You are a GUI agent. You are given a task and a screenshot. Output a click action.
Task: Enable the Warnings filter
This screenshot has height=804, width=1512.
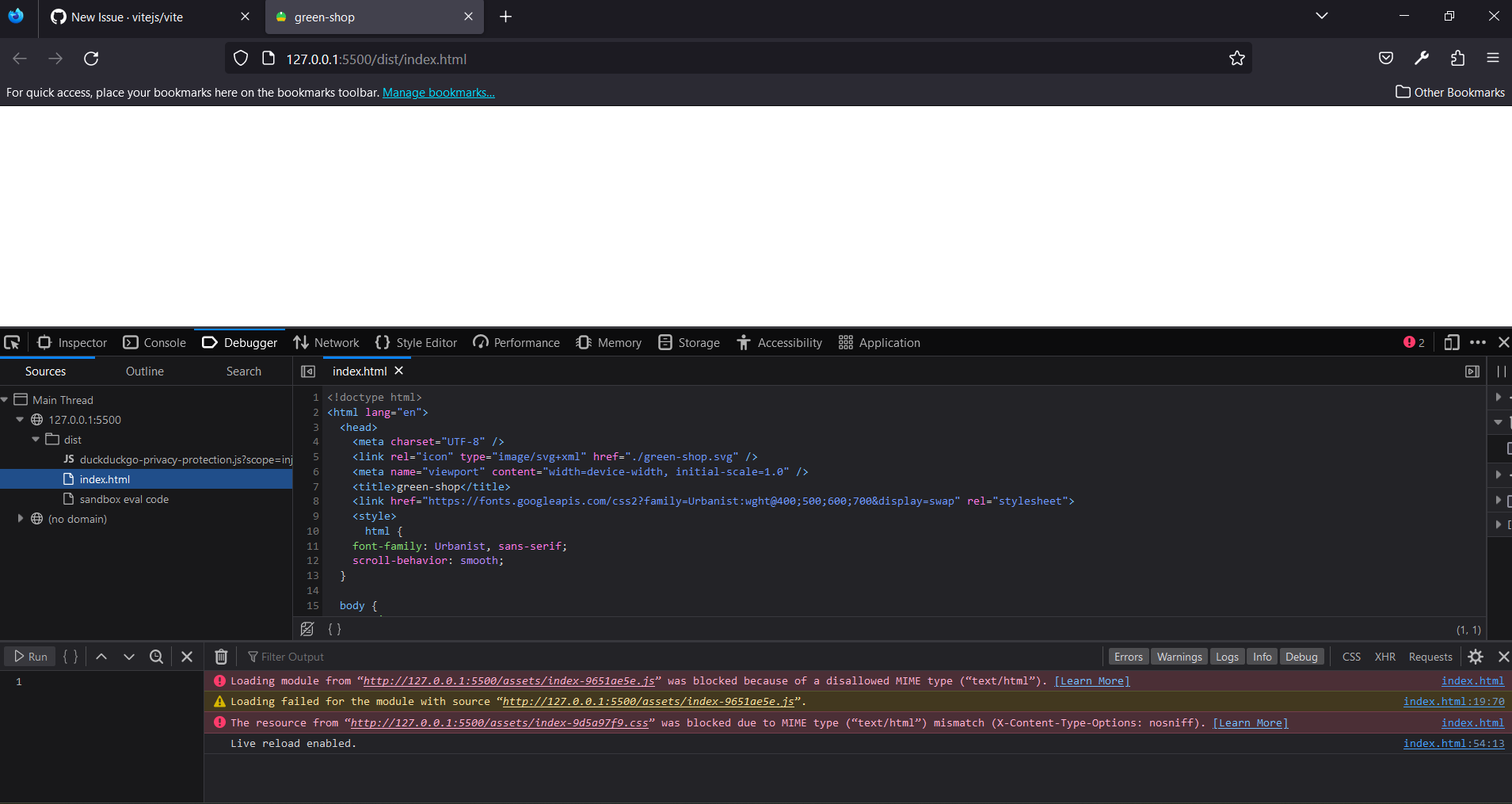tap(1179, 656)
